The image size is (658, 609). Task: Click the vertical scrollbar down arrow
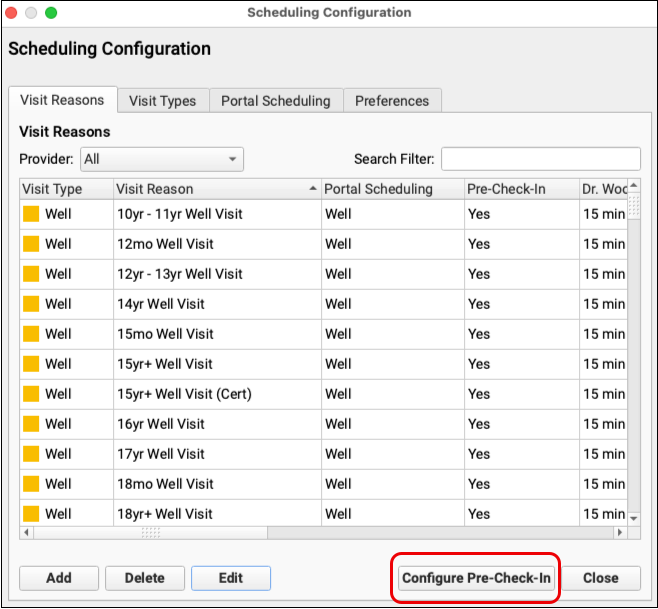click(633, 518)
